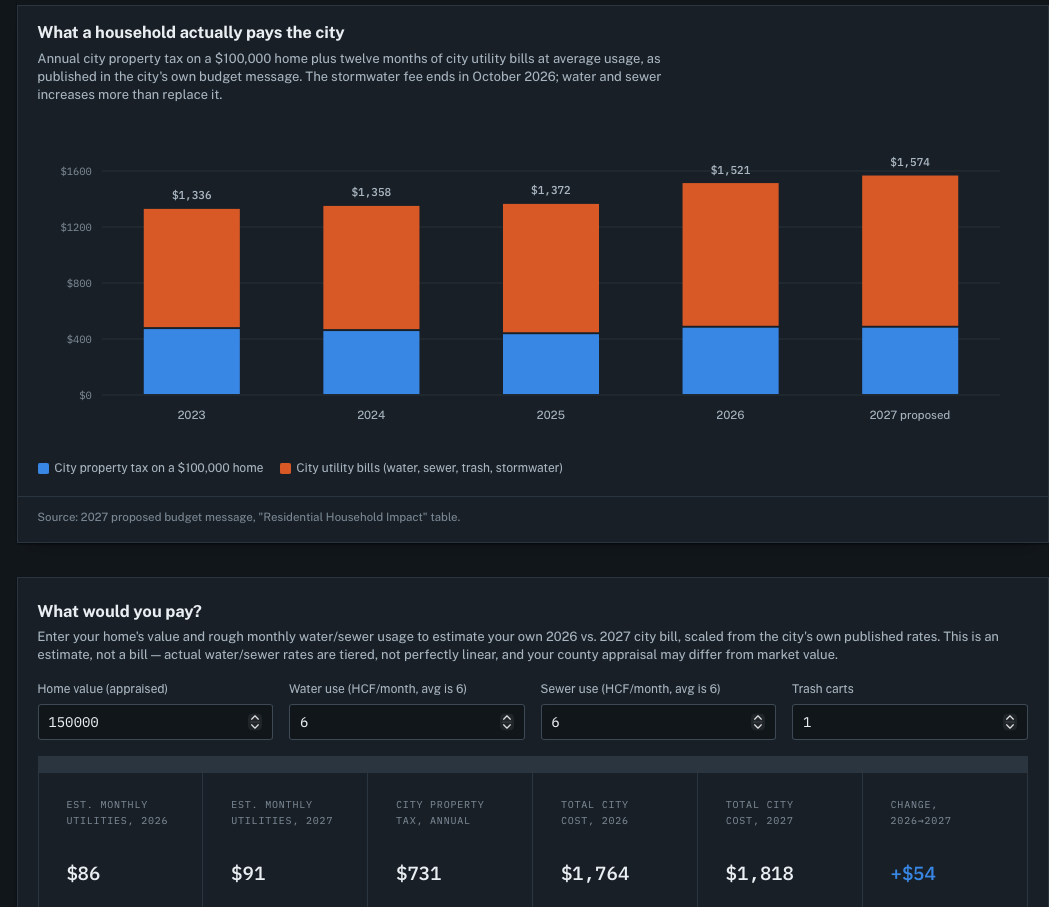This screenshot has height=907, width=1049.
Task: Click the 'CITY PROPERTY TAX, ANNUAL' card label
Action: (440, 813)
